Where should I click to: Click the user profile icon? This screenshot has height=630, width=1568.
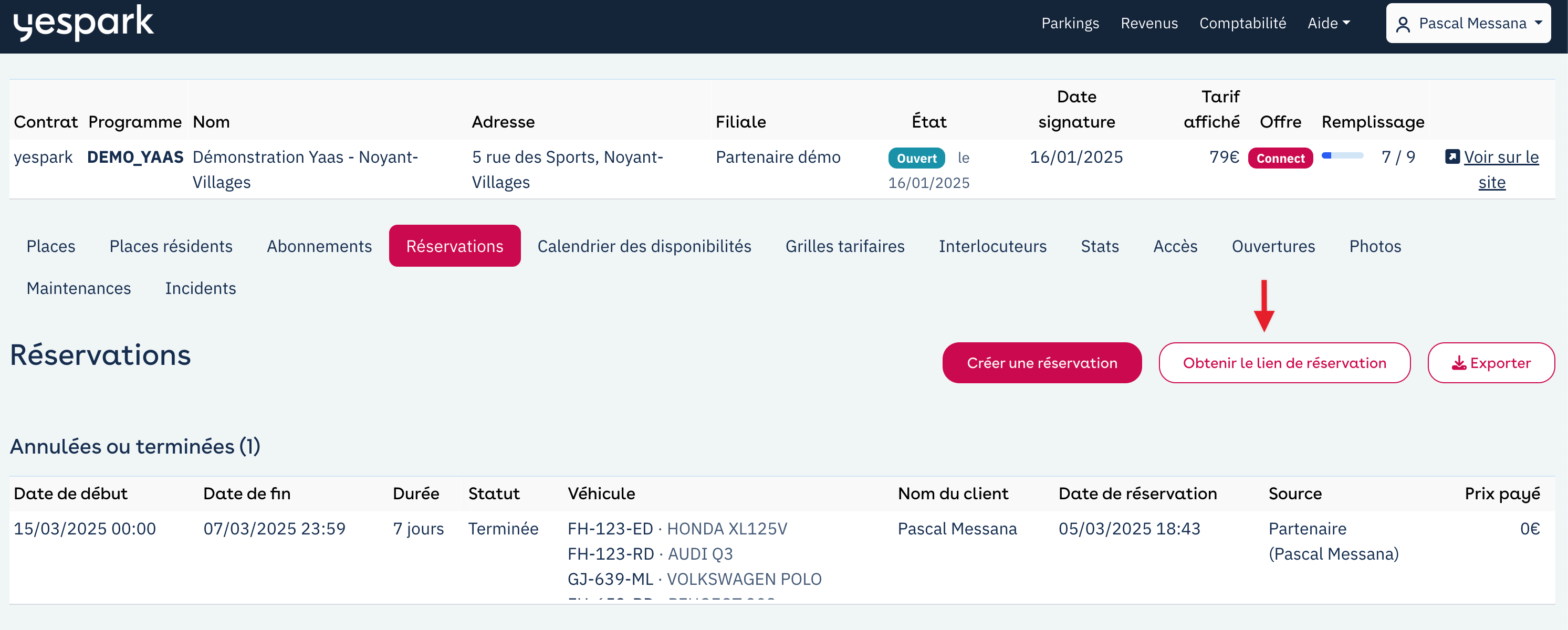1403,24
